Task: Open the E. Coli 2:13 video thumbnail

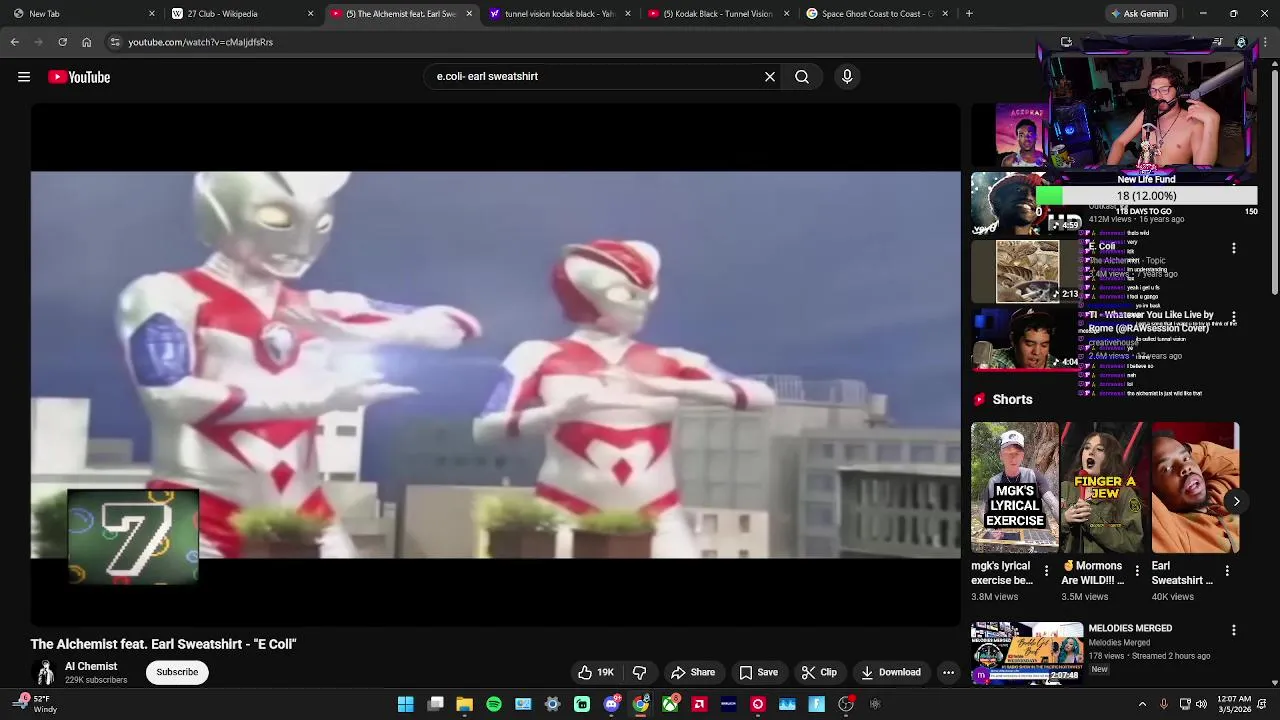Action: [x=1027, y=271]
